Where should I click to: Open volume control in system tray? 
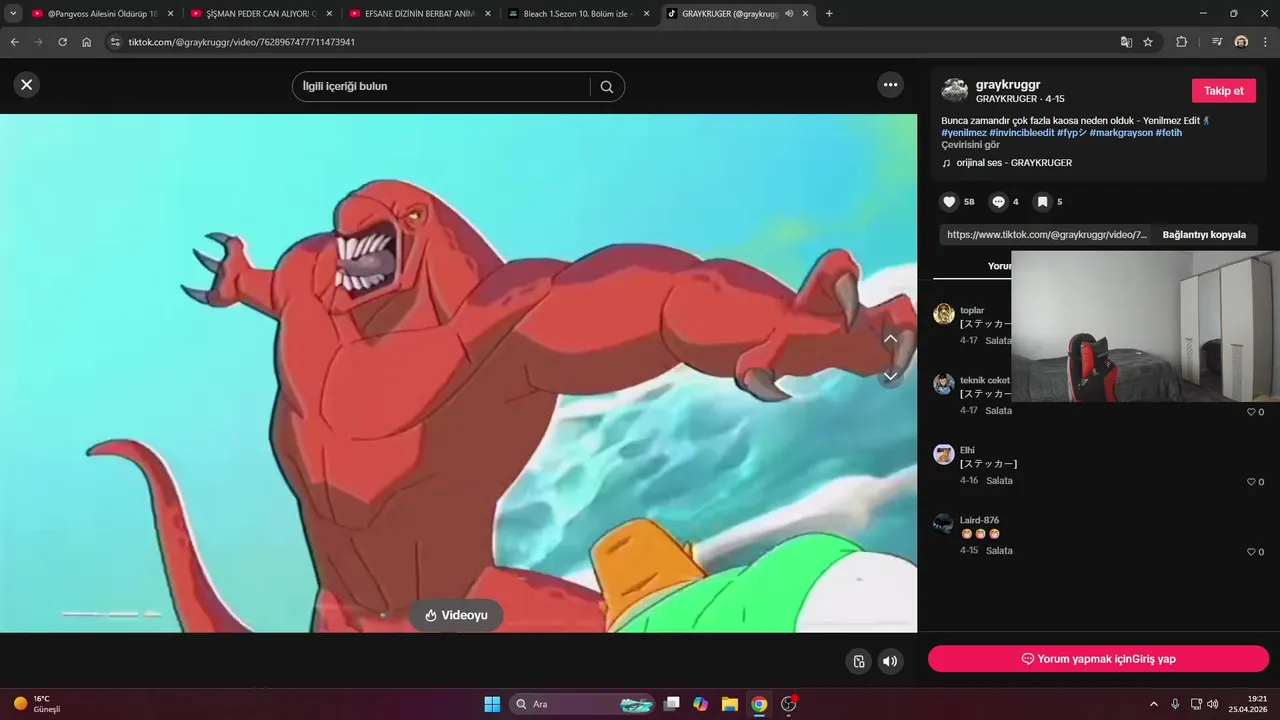1213,704
